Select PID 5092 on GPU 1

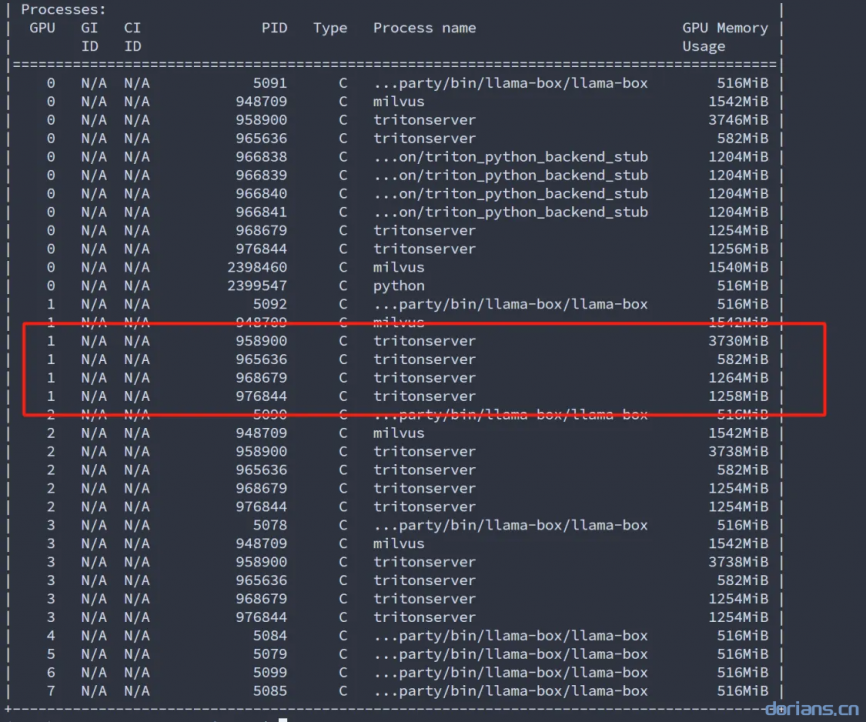tap(270, 304)
